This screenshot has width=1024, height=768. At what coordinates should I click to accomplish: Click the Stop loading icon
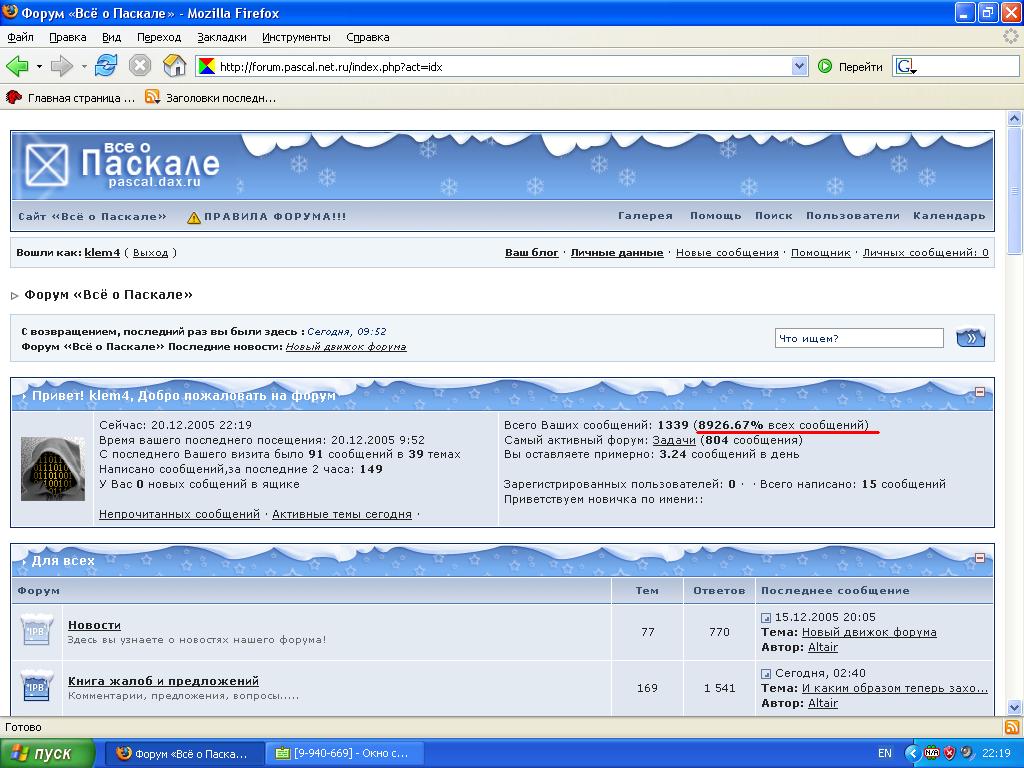coord(140,66)
